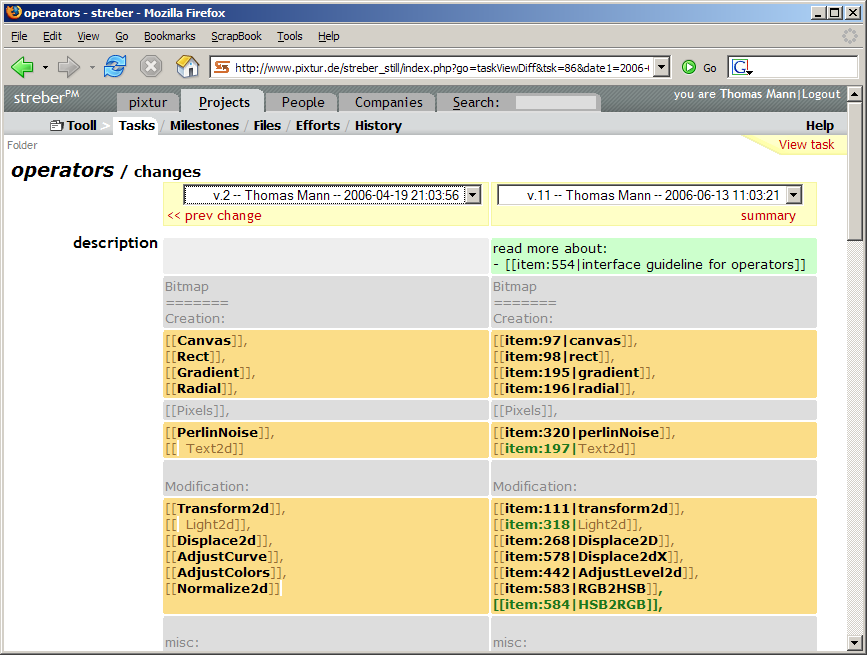Image resolution: width=867 pixels, height=655 pixels.
Task: Open the ScrapBook menu
Action: pos(236,36)
